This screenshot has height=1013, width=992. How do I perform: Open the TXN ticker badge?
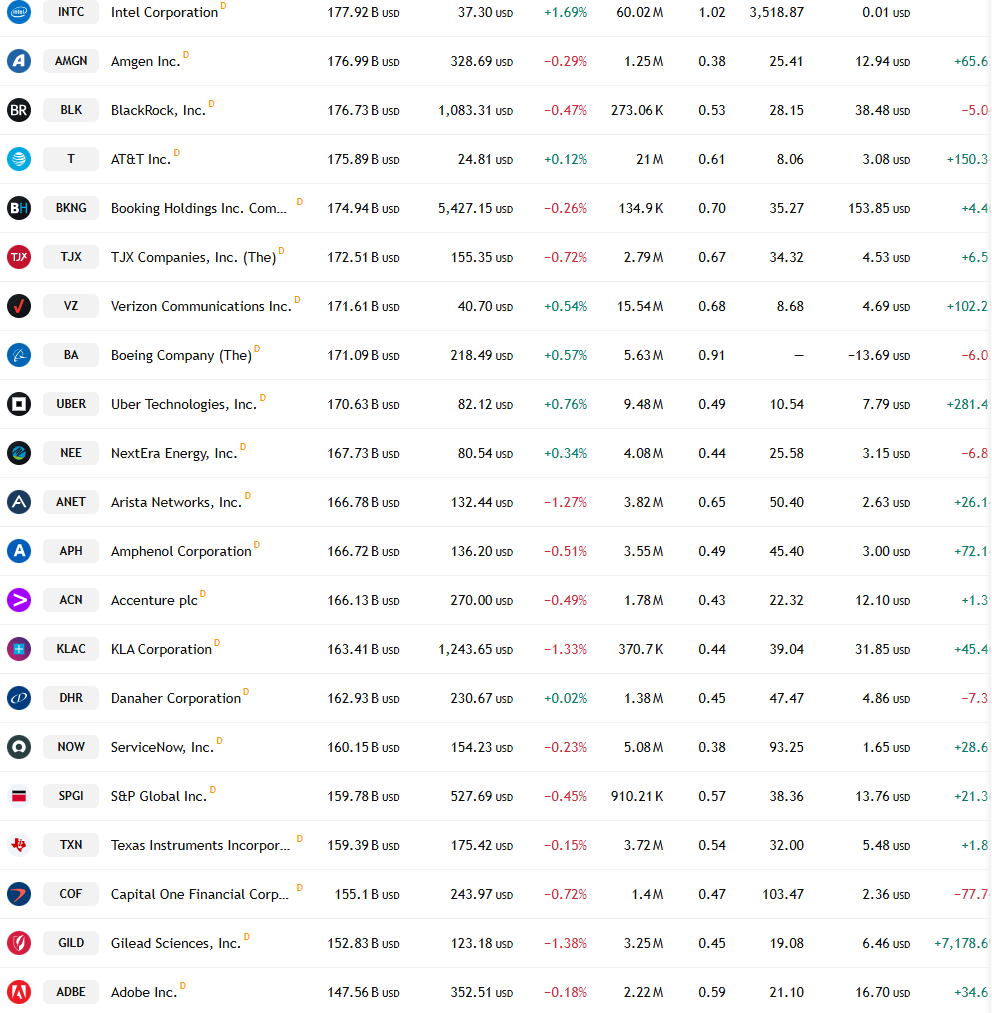coord(71,844)
